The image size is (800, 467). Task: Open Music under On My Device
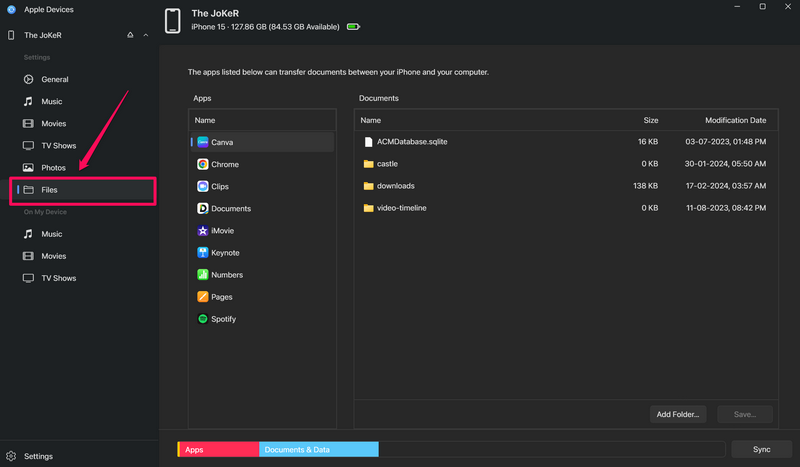pos(51,234)
